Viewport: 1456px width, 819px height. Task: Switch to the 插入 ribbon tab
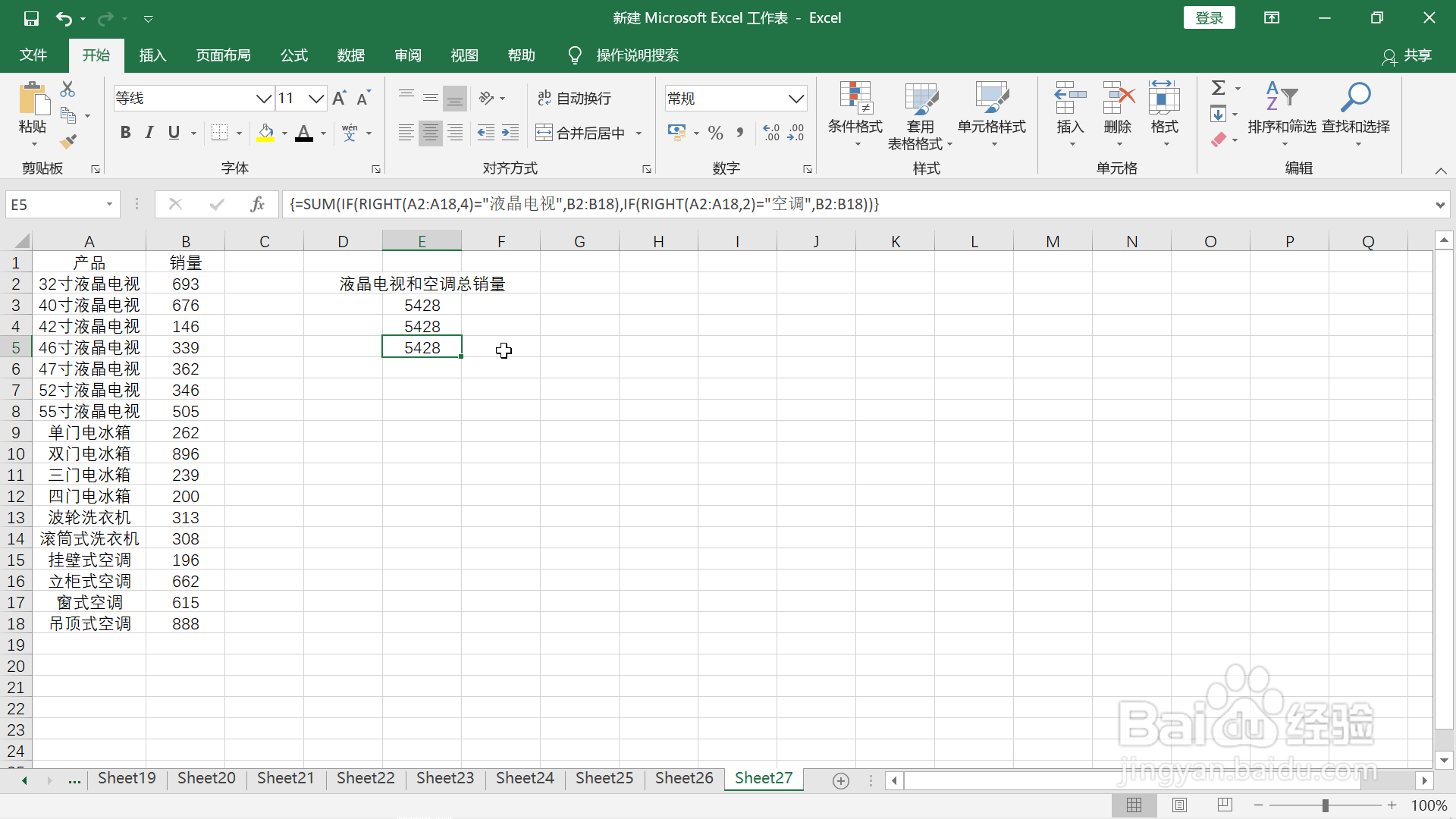(152, 55)
